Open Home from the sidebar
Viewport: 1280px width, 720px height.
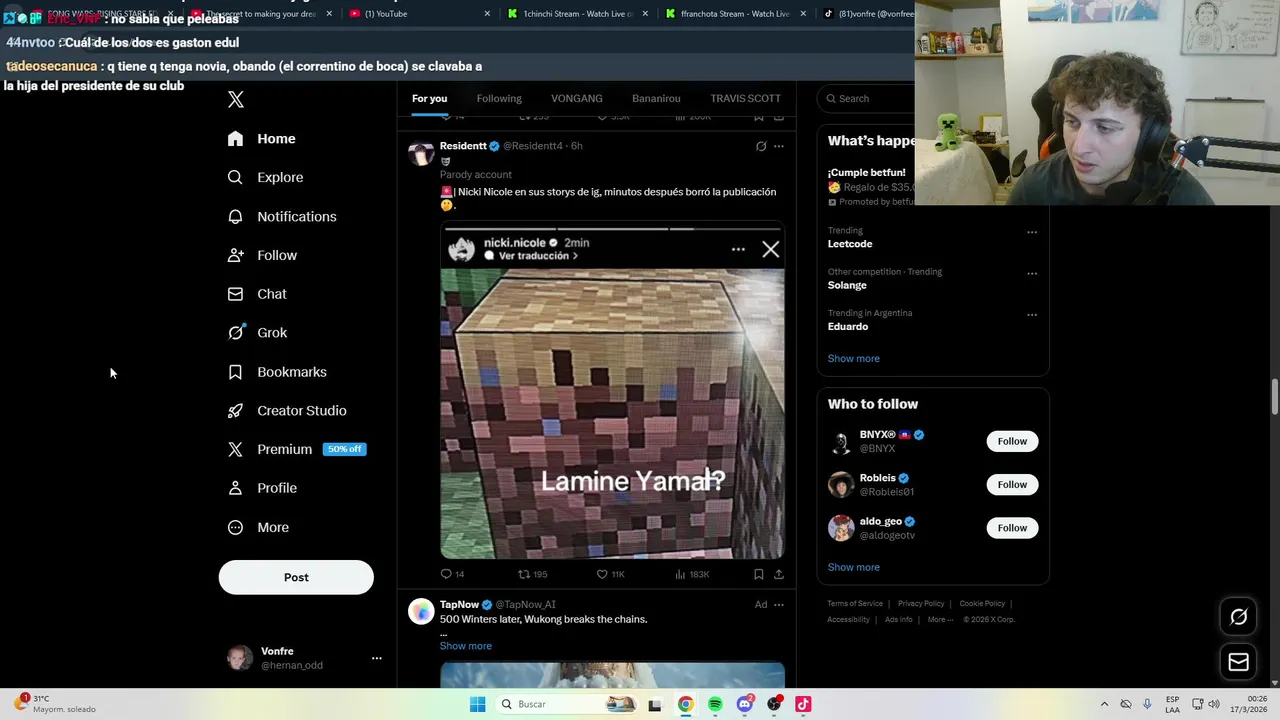pos(262,139)
